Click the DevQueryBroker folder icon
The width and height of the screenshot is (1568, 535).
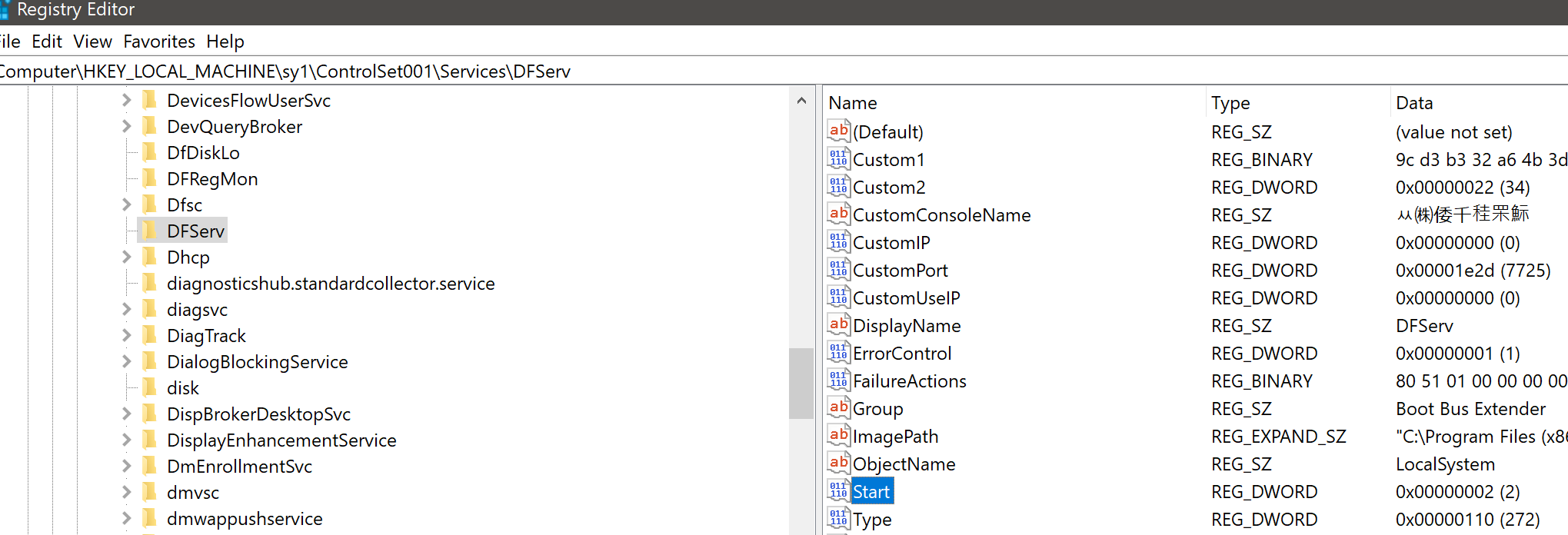(x=150, y=126)
